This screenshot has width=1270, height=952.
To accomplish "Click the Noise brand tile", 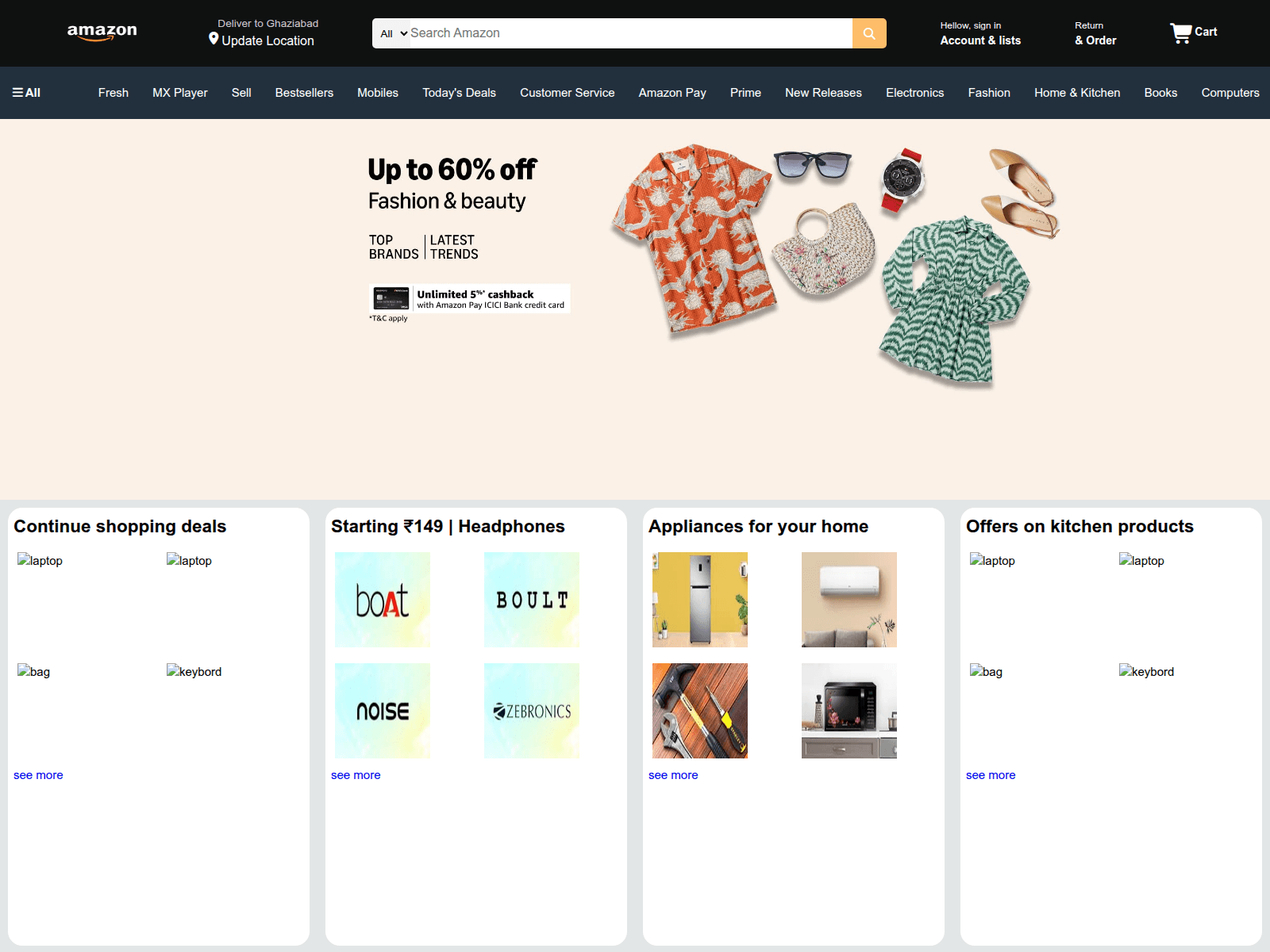I will click(383, 711).
